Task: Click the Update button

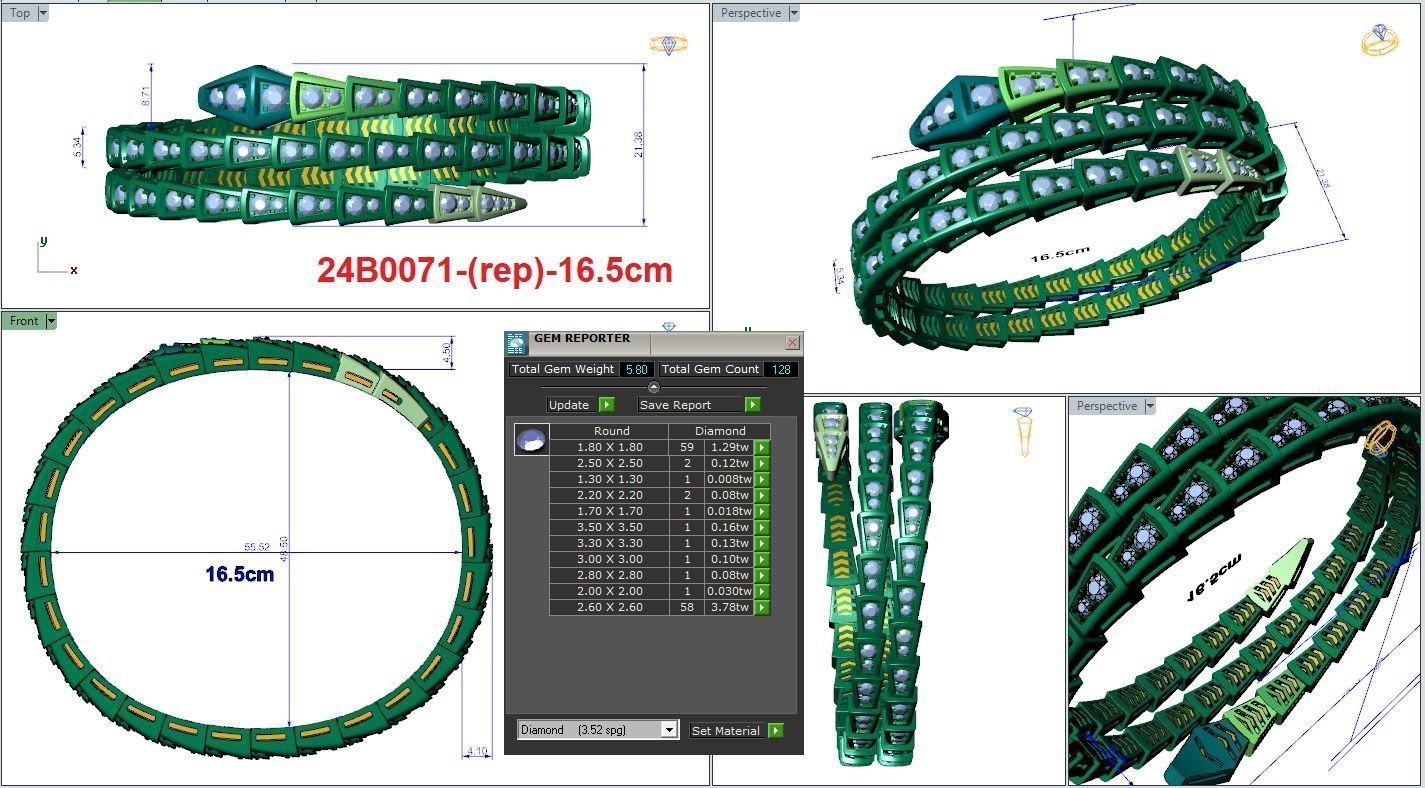Action: click(x=572, y=405)
